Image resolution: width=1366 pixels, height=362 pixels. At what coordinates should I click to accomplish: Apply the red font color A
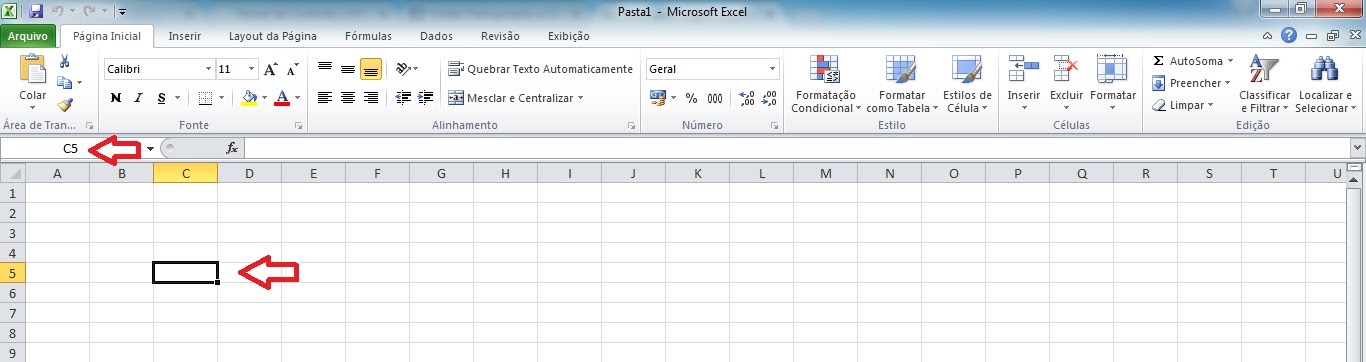(282, 98)
